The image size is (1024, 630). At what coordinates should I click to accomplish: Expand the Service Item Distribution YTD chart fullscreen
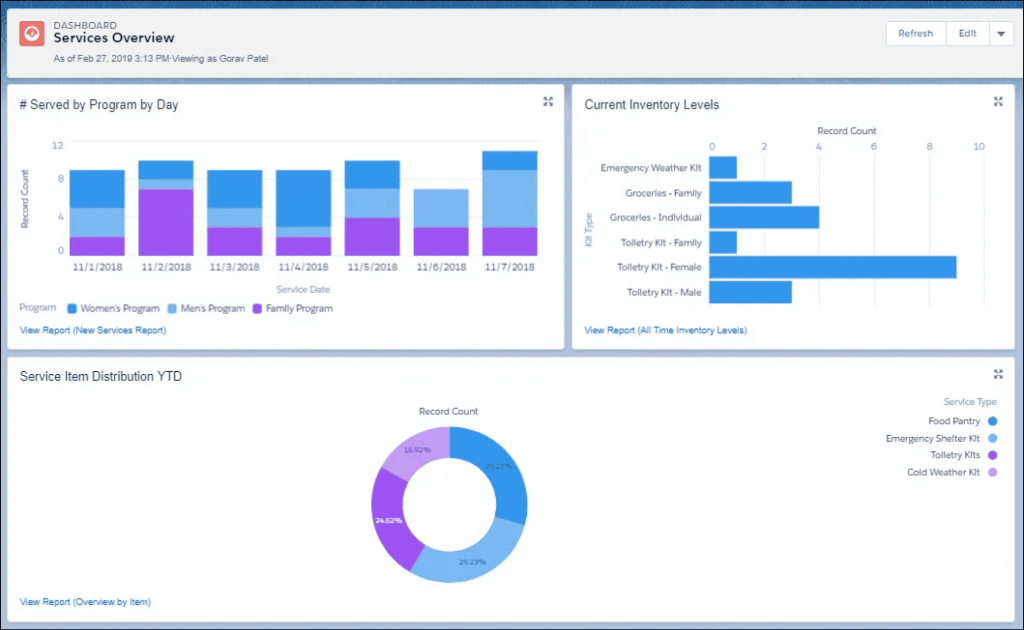point(998,374)
